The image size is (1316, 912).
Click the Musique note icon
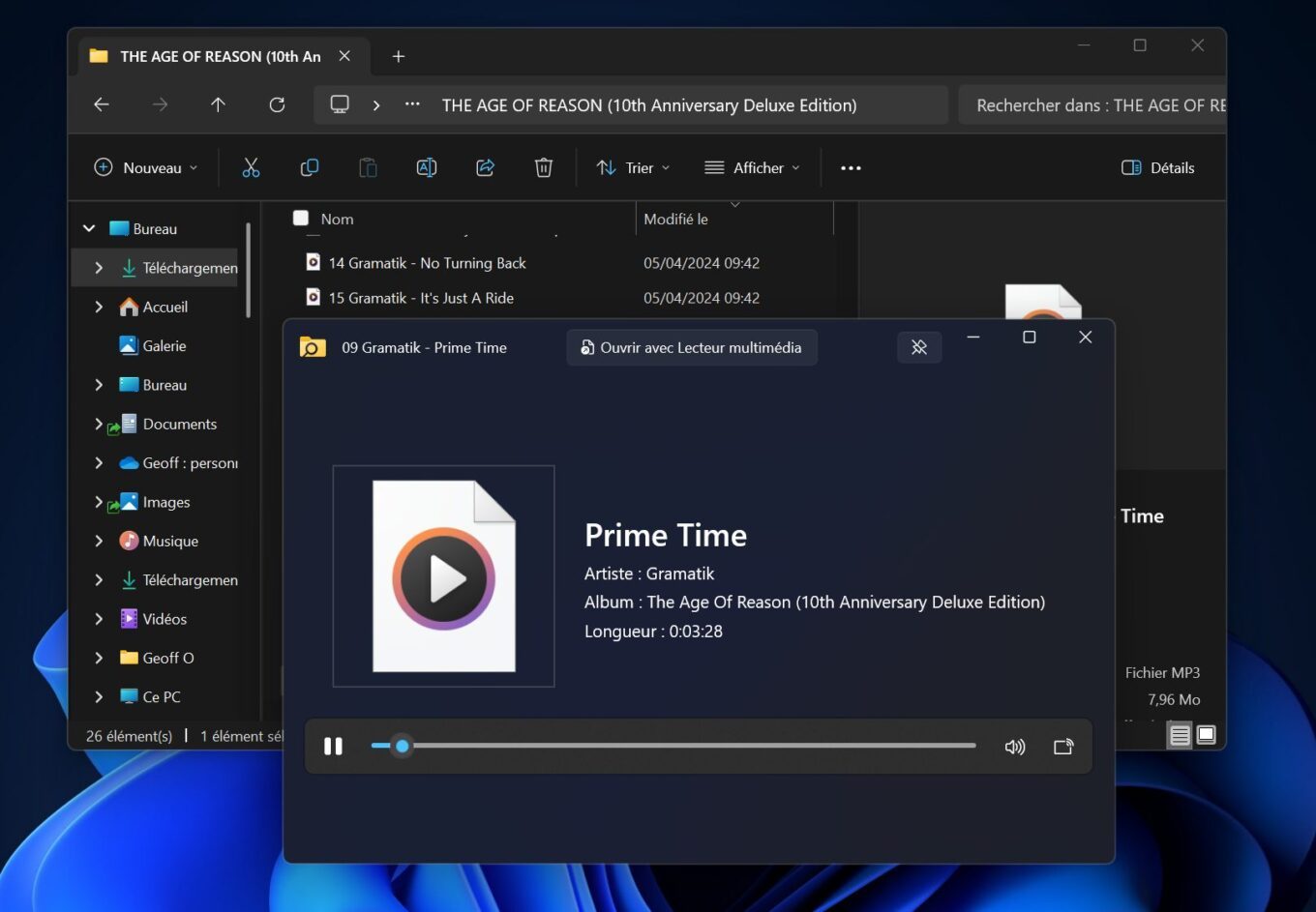point(129,541)
